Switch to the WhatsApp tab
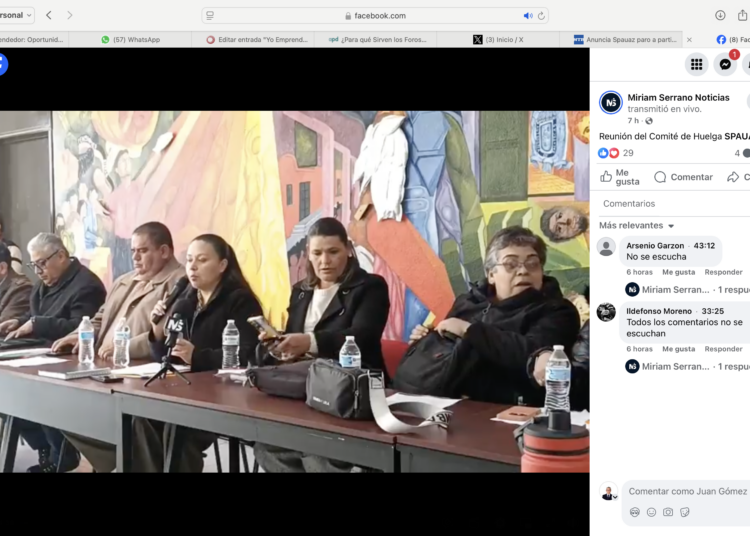Image resolution: width=750 pixels, height=536 pixels. pos(130,40)
